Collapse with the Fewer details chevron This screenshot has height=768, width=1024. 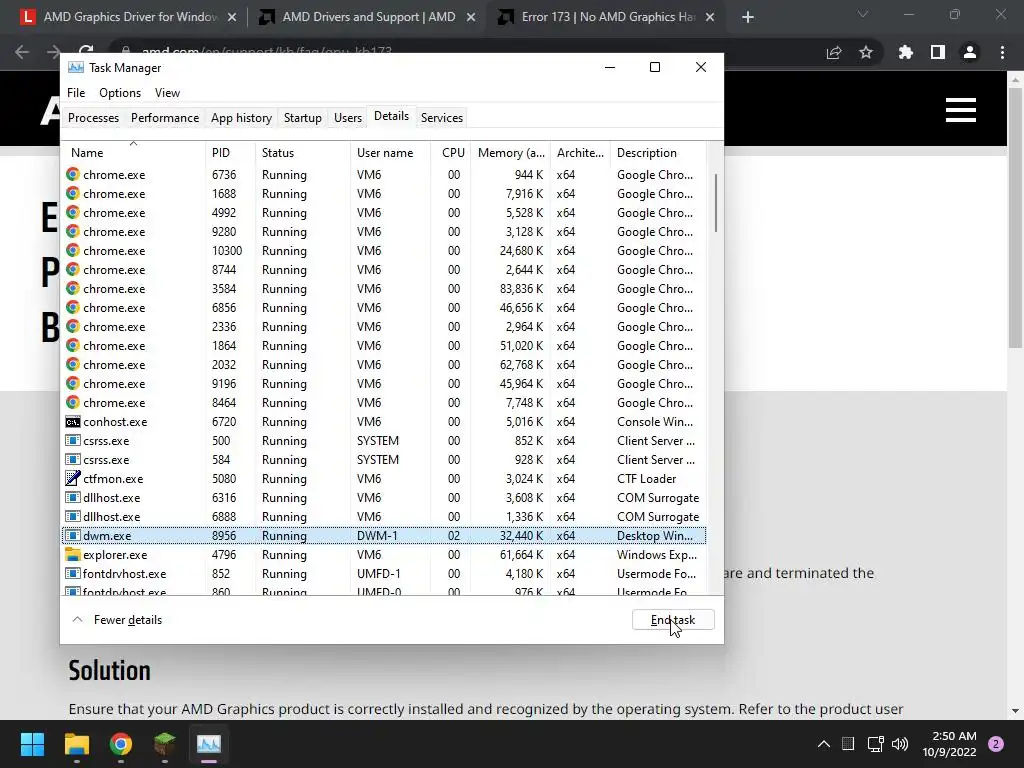tap(77, 620)
